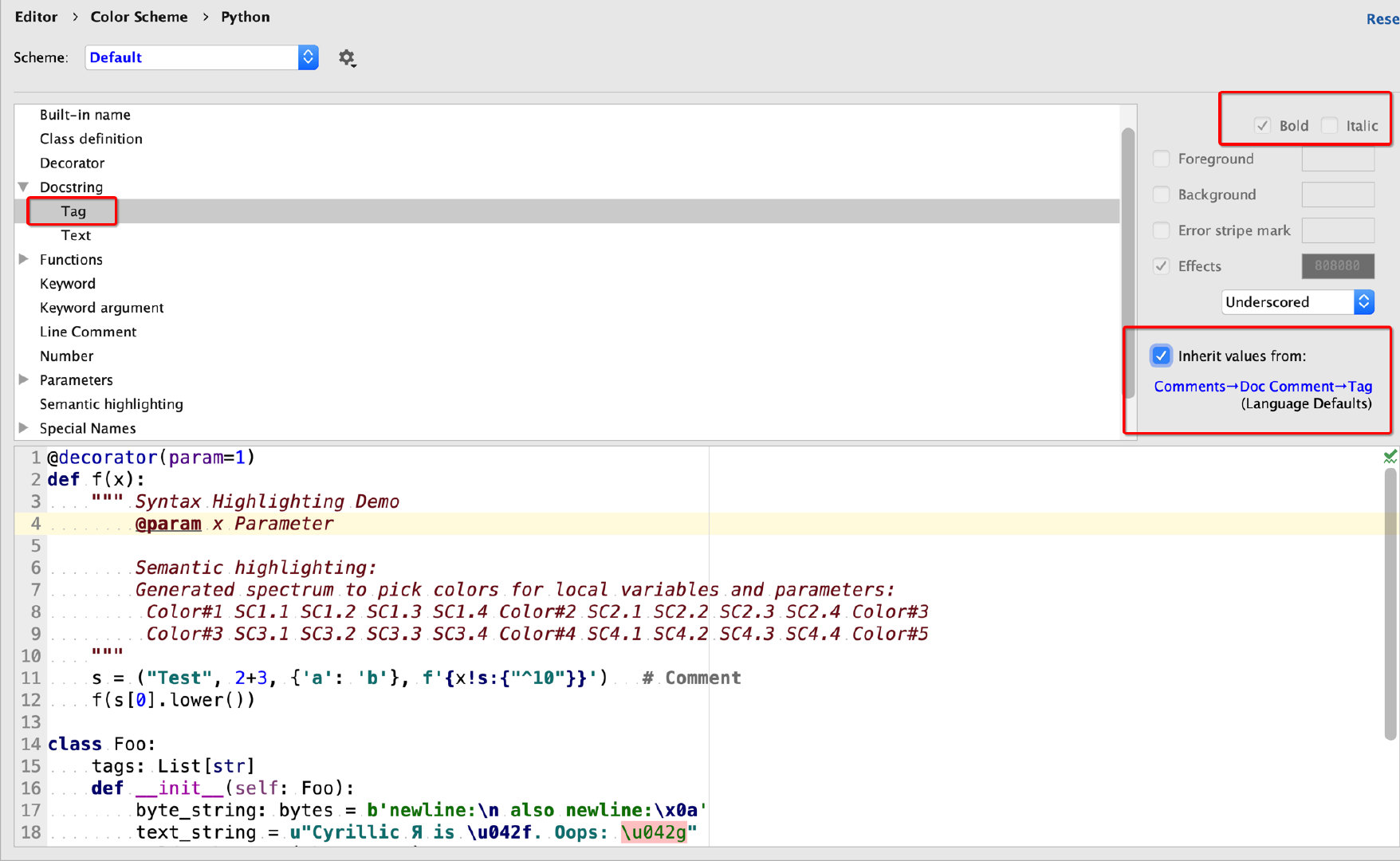Image resolution: width=1400 pixels, height=861 pixels.
Task: Go to Color Scheme breadcrumb
Action: [x=139, y=17]
